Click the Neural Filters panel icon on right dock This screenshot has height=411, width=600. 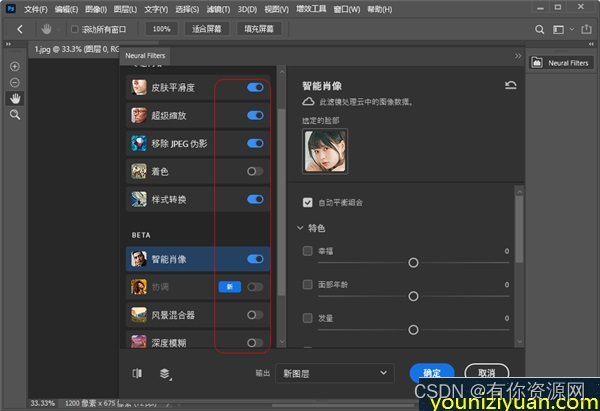537,63
